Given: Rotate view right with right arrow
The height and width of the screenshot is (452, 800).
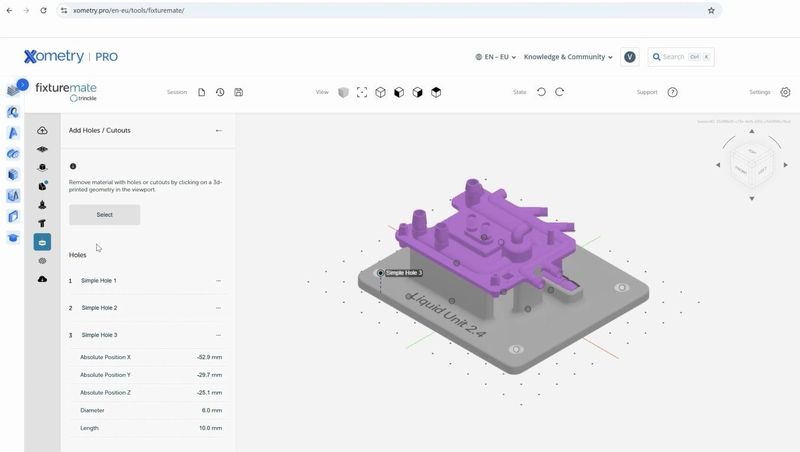Looking at the screenshot, I should coord(785,165).
